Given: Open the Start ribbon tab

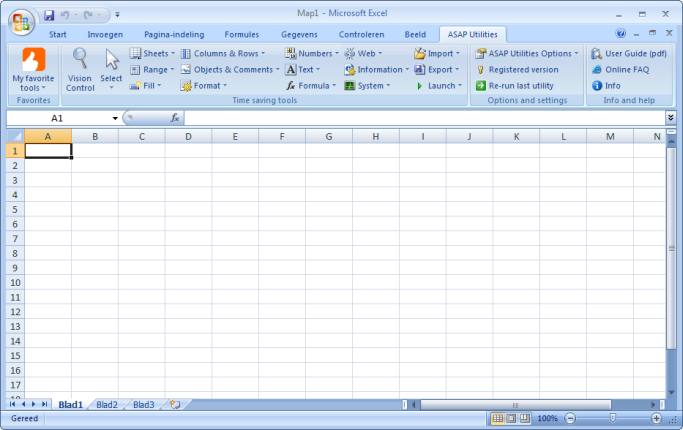Looking at the screenshot, I should coord(57,34).
